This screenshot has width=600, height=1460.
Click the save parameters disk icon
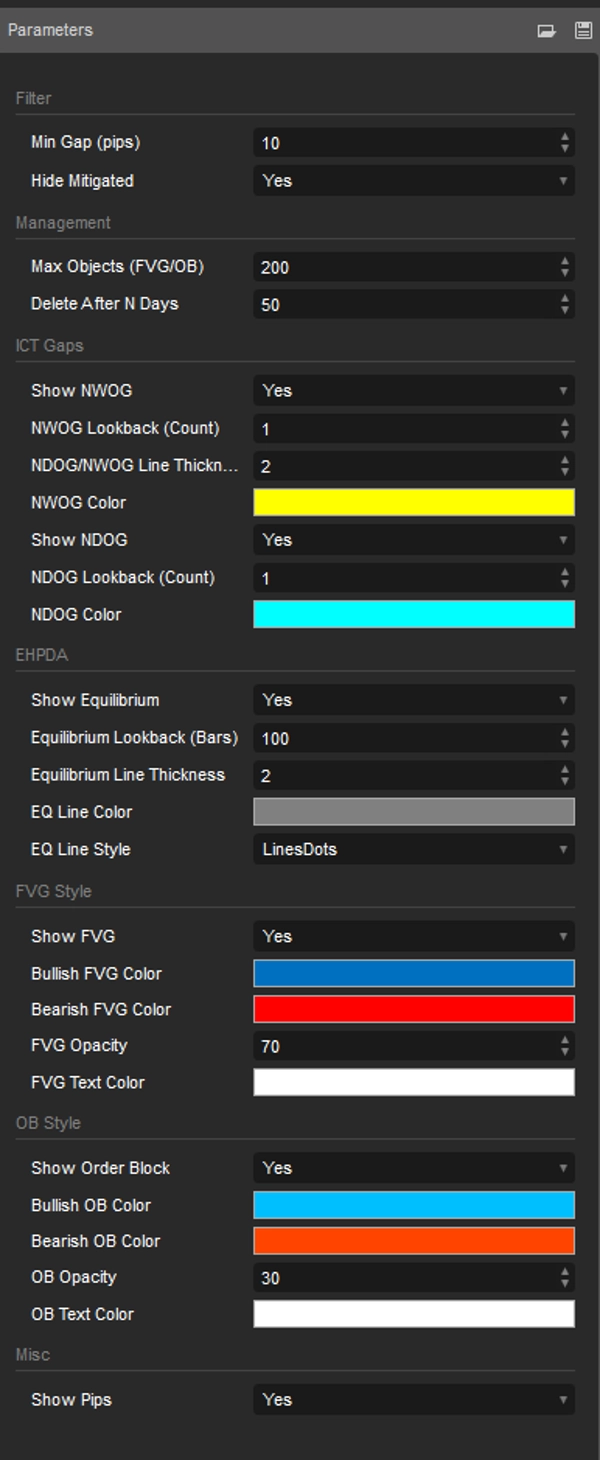pos(583,31)
